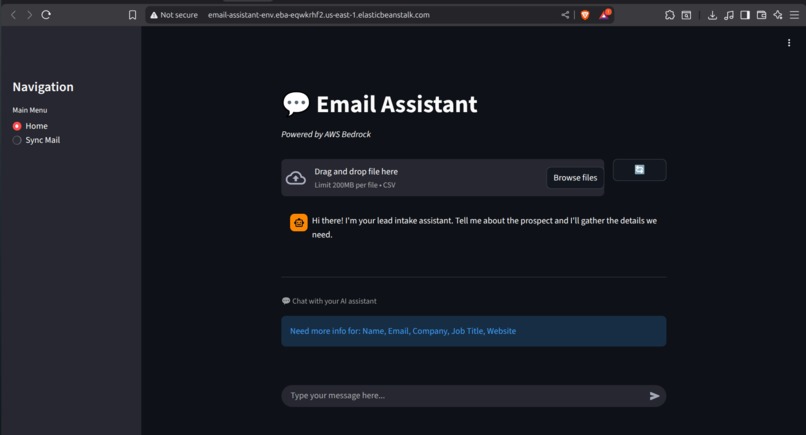Click the Powered by AWS Bedrock text
This screenshot has width=806, height=435.
(x=326, y=134)
